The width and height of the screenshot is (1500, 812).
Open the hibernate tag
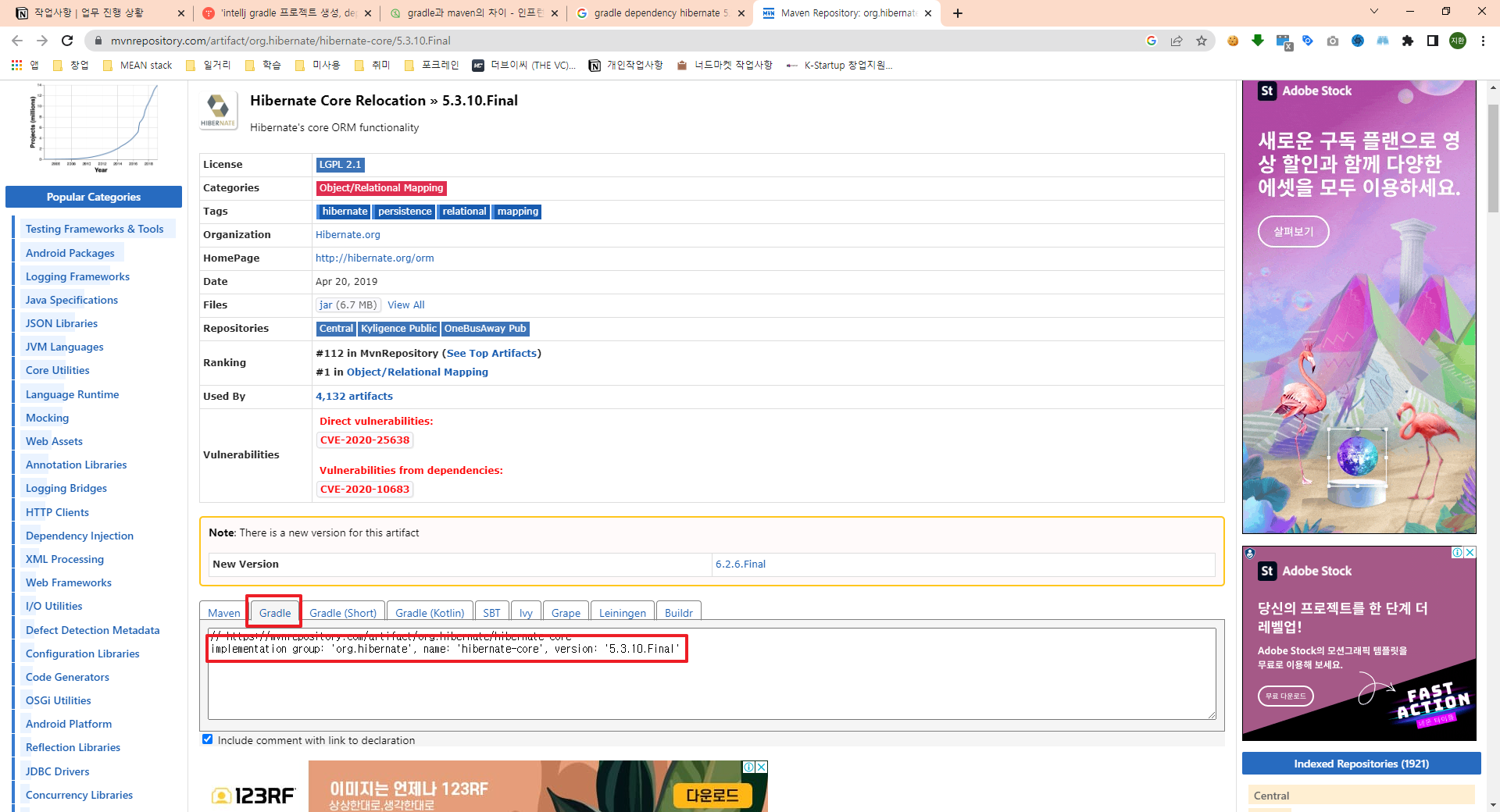pos(345,212)
